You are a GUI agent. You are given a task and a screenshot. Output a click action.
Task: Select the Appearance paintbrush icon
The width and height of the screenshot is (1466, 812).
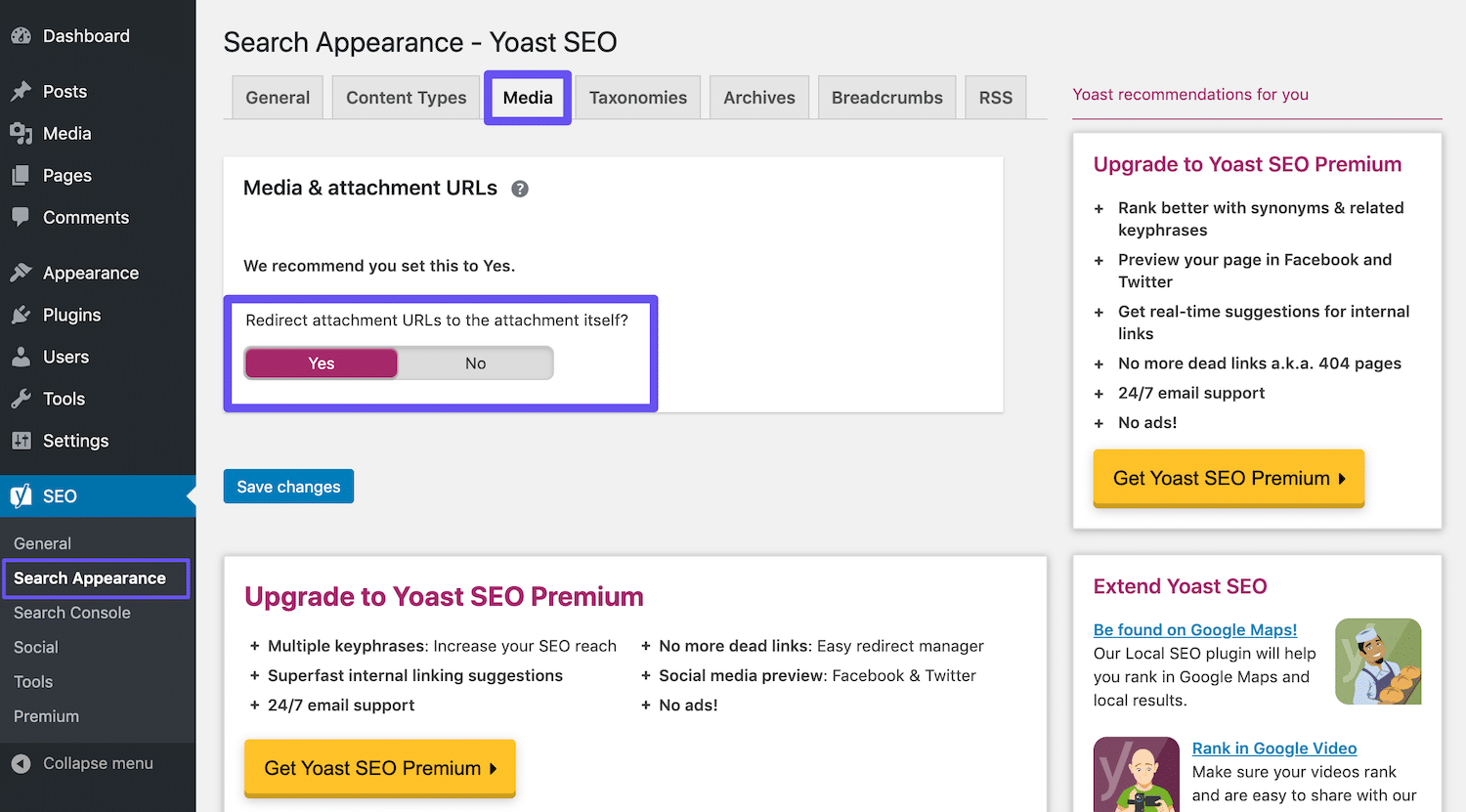(x=22, y=273)
